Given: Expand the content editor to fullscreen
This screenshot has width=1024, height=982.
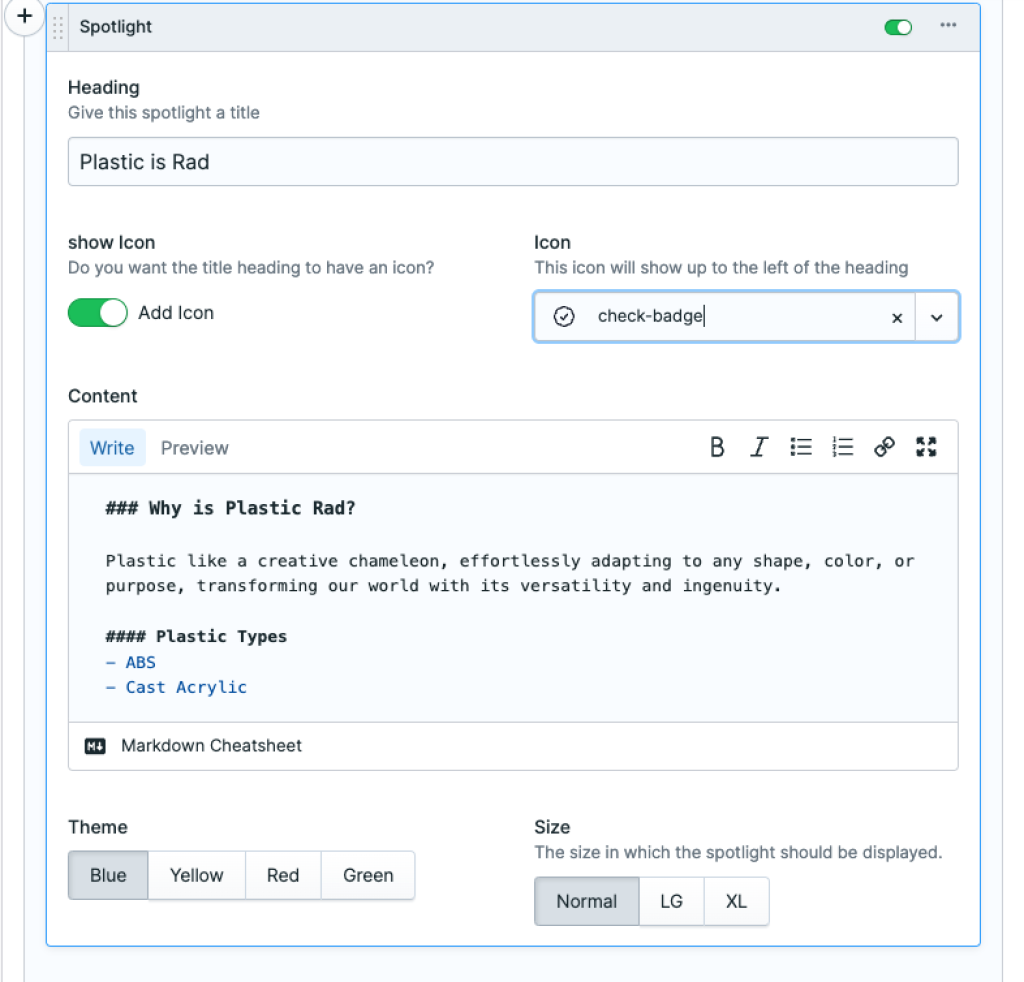Looking at the screenshot, I should pyautogui.click(x=926, y=447).
